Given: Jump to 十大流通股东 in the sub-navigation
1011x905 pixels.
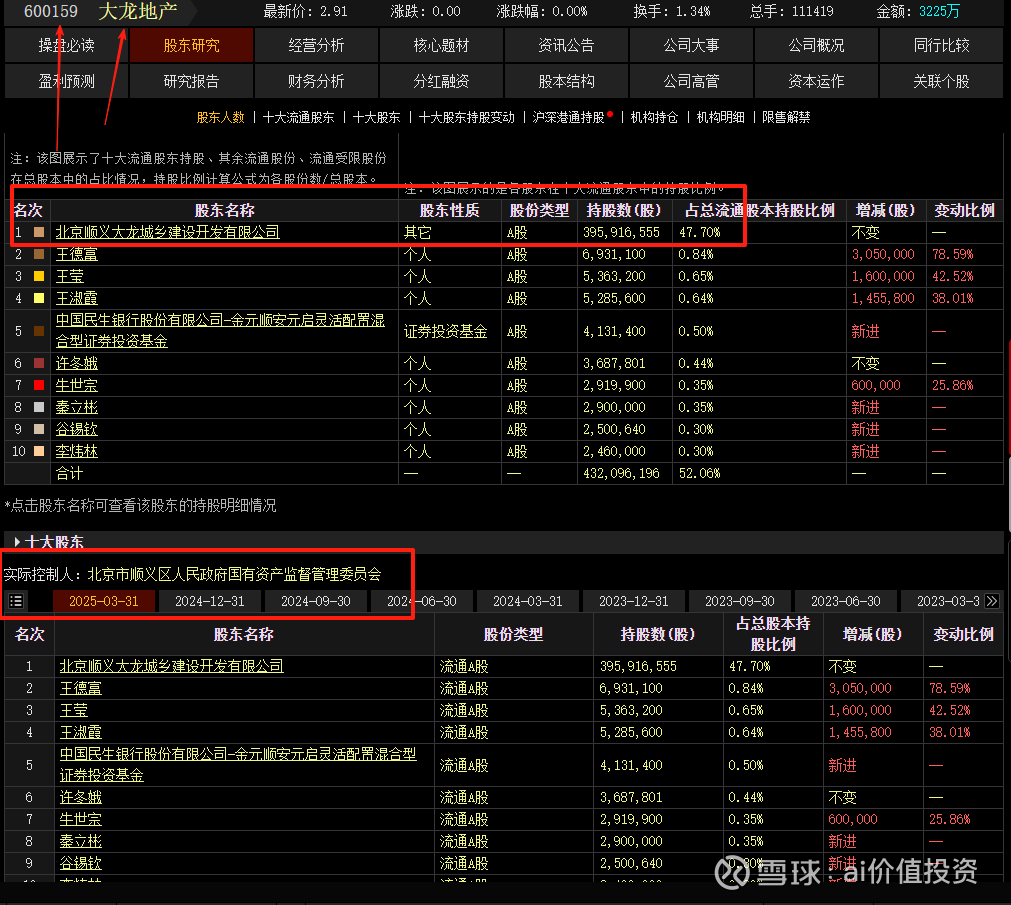Looking at the screenshot, I should point(299,117).
